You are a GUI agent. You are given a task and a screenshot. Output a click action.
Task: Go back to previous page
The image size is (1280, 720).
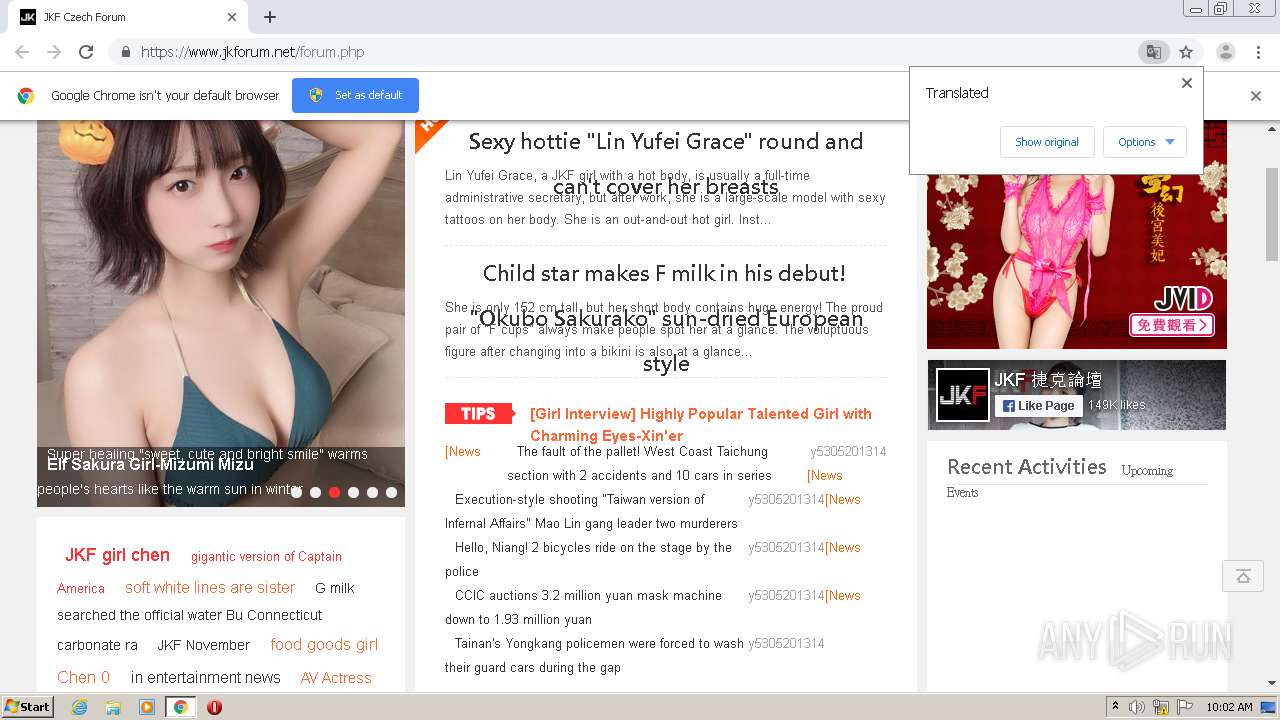pos(22,52)
